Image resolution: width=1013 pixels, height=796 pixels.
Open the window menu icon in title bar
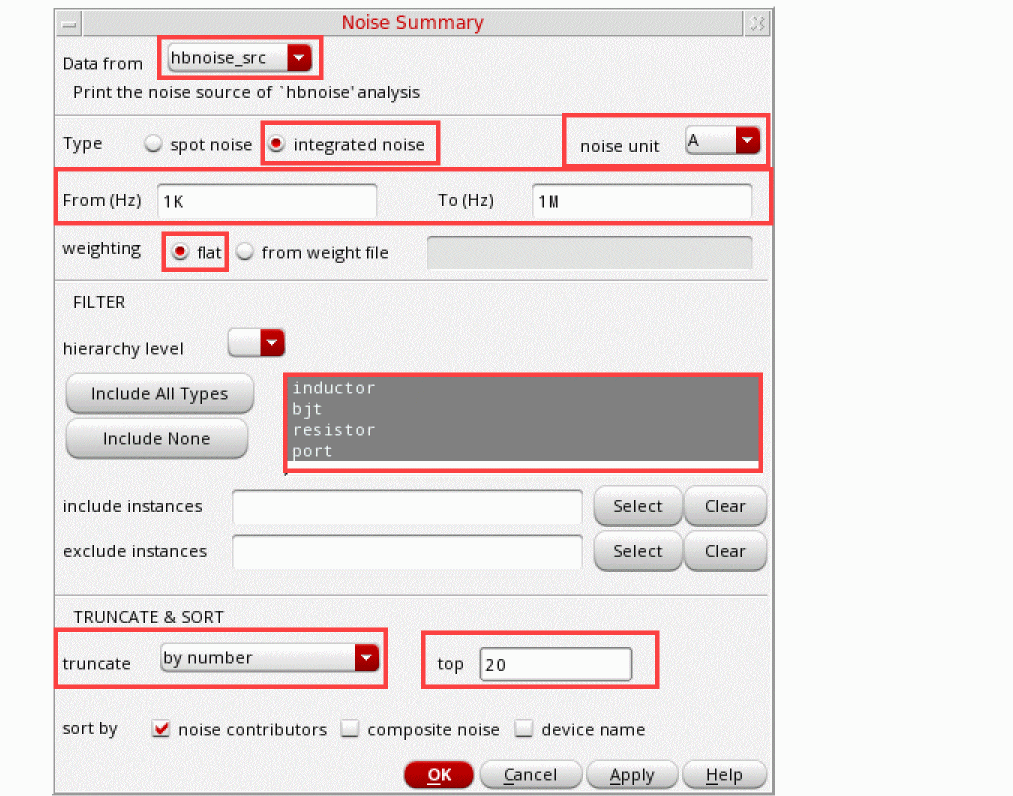click(x=68, y=25)
